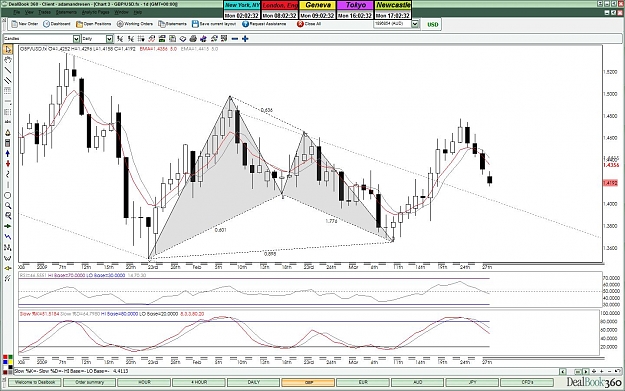625x391 pixels.
Task: Click the chart scroll left arrow
Action: pyautogui.click(x=563, y=371)
